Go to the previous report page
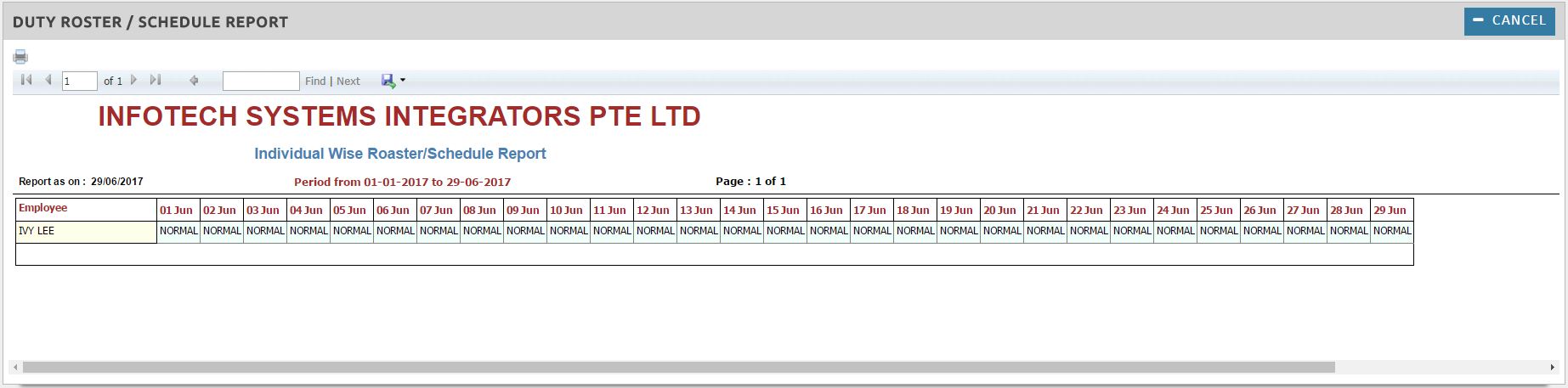Image resolution: width=1568 pixels, height=388 pixels. click(48, 80)
